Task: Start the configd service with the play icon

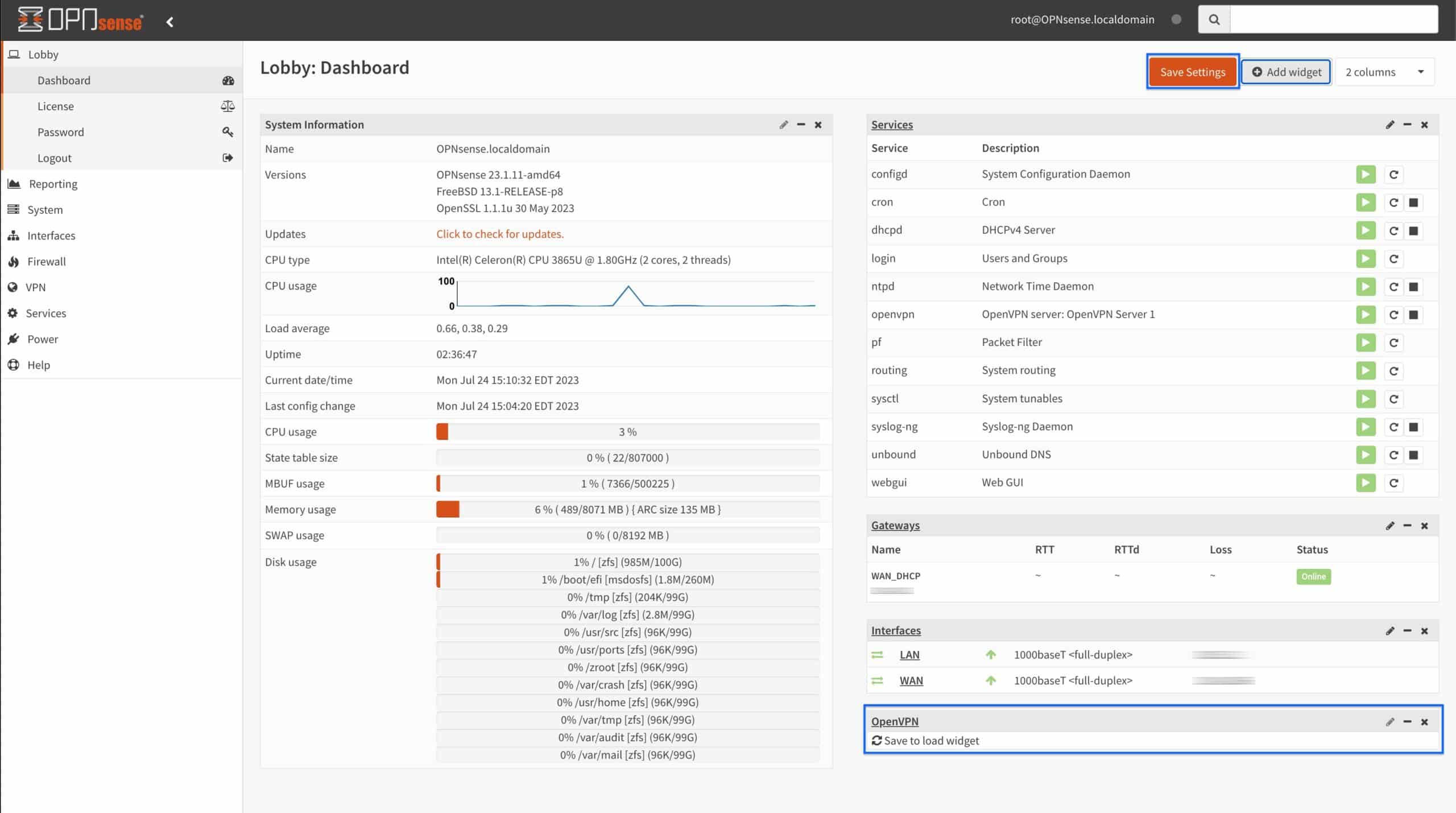Action: 1366,174
